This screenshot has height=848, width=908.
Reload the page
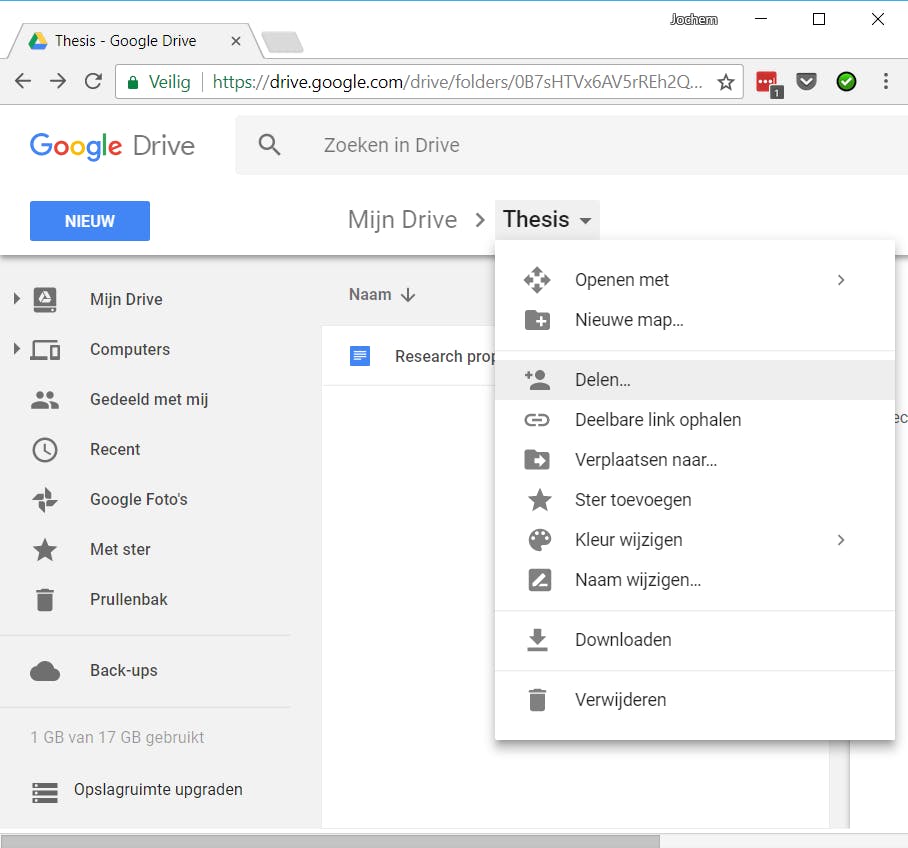(x=93, y=81)
